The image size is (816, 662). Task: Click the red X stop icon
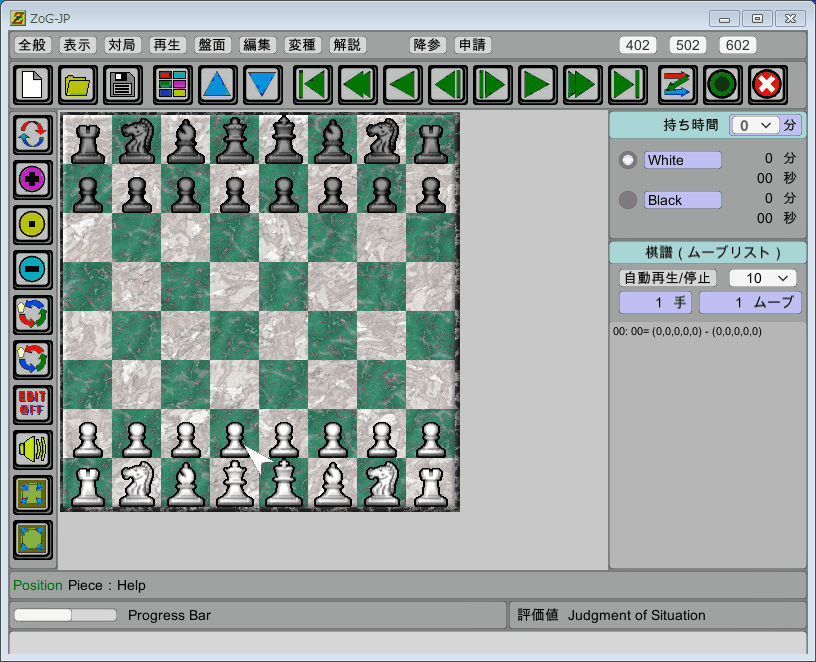pos(767,85)
